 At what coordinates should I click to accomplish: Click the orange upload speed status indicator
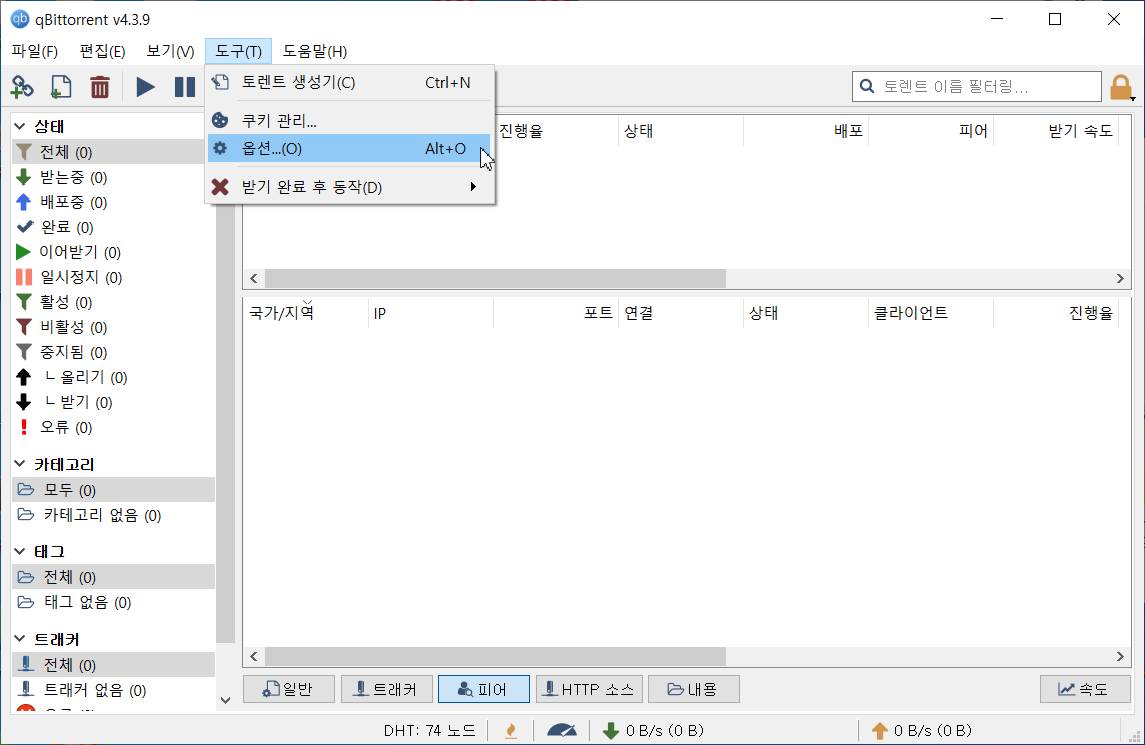click(921, 730)
